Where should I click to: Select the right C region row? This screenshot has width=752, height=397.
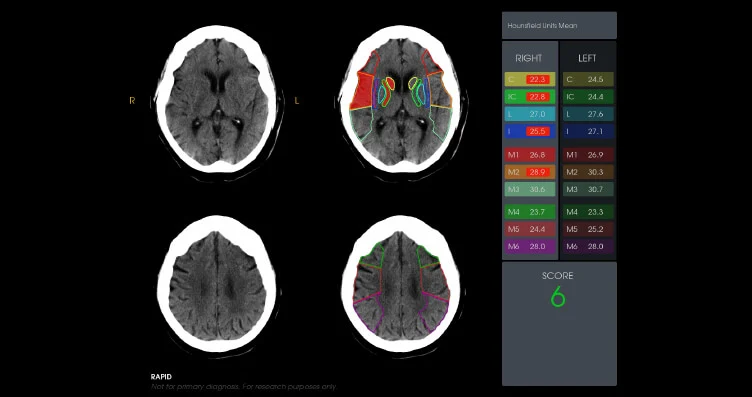[x=530, y=79]
